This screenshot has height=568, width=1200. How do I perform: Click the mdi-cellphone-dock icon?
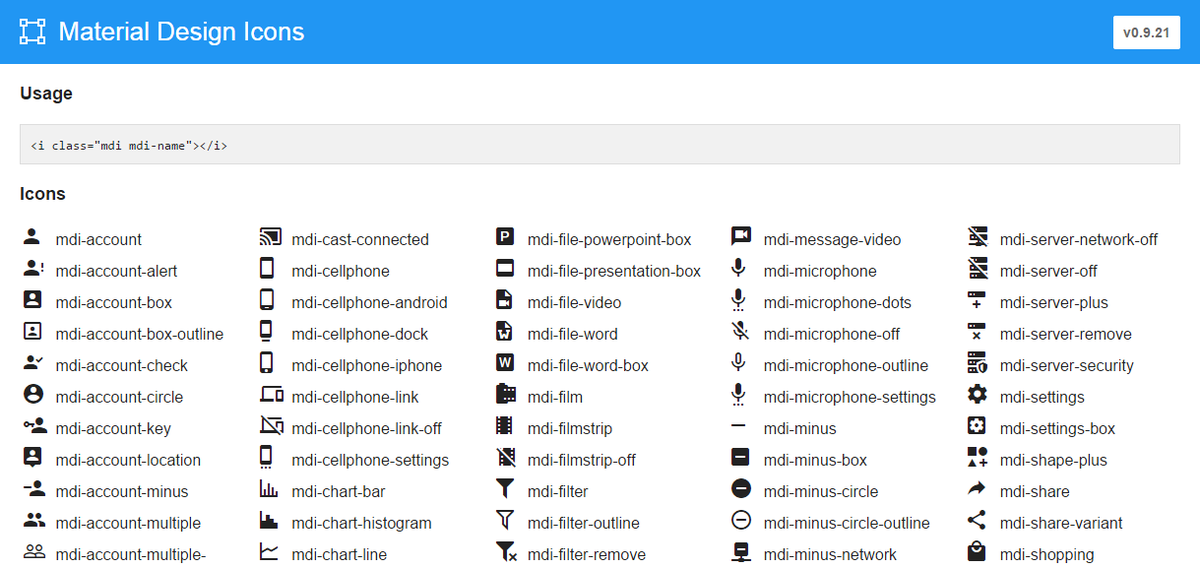coord(267,332)
